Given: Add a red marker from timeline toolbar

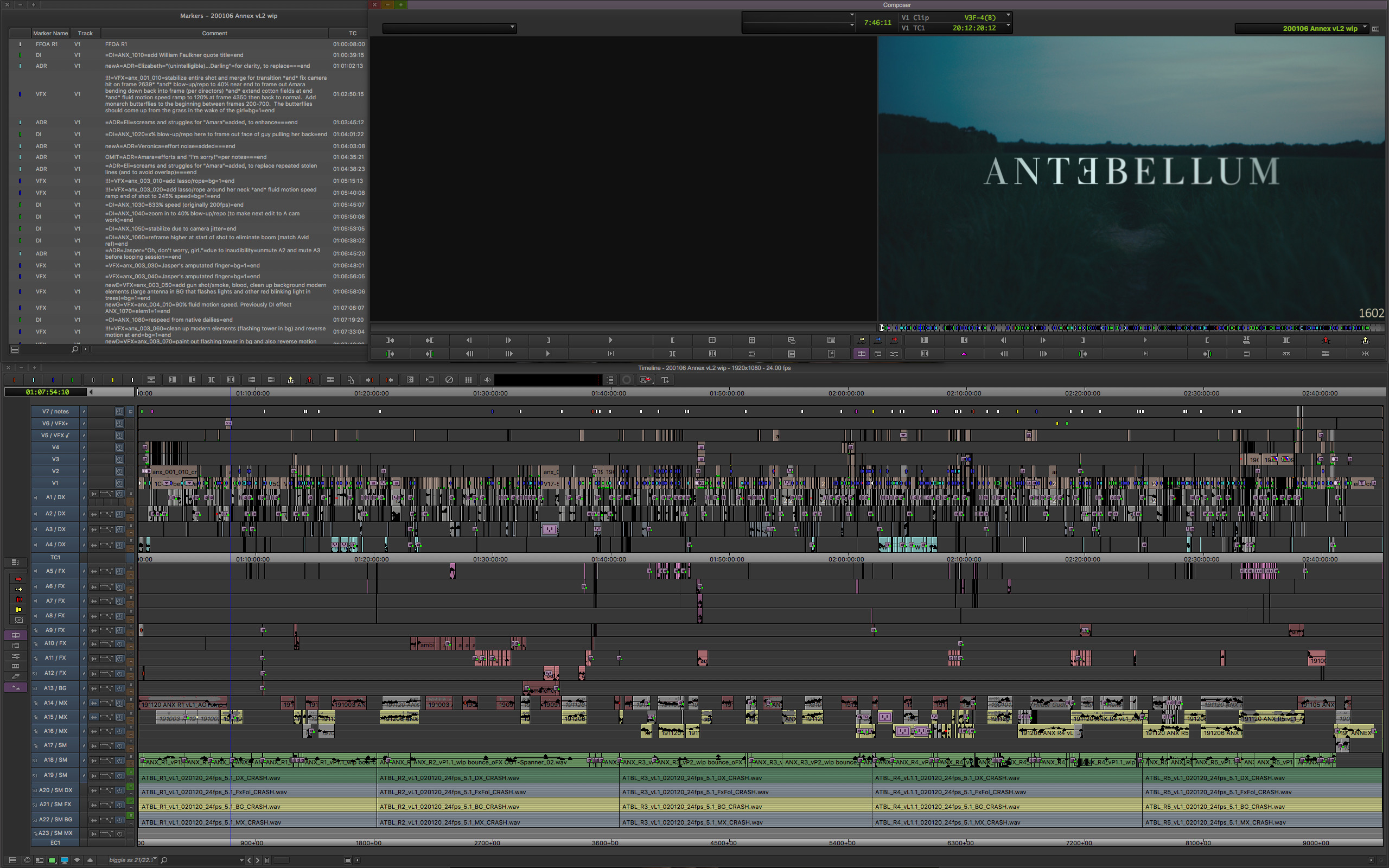Looking at the screenshot, I should click(14, 380).
